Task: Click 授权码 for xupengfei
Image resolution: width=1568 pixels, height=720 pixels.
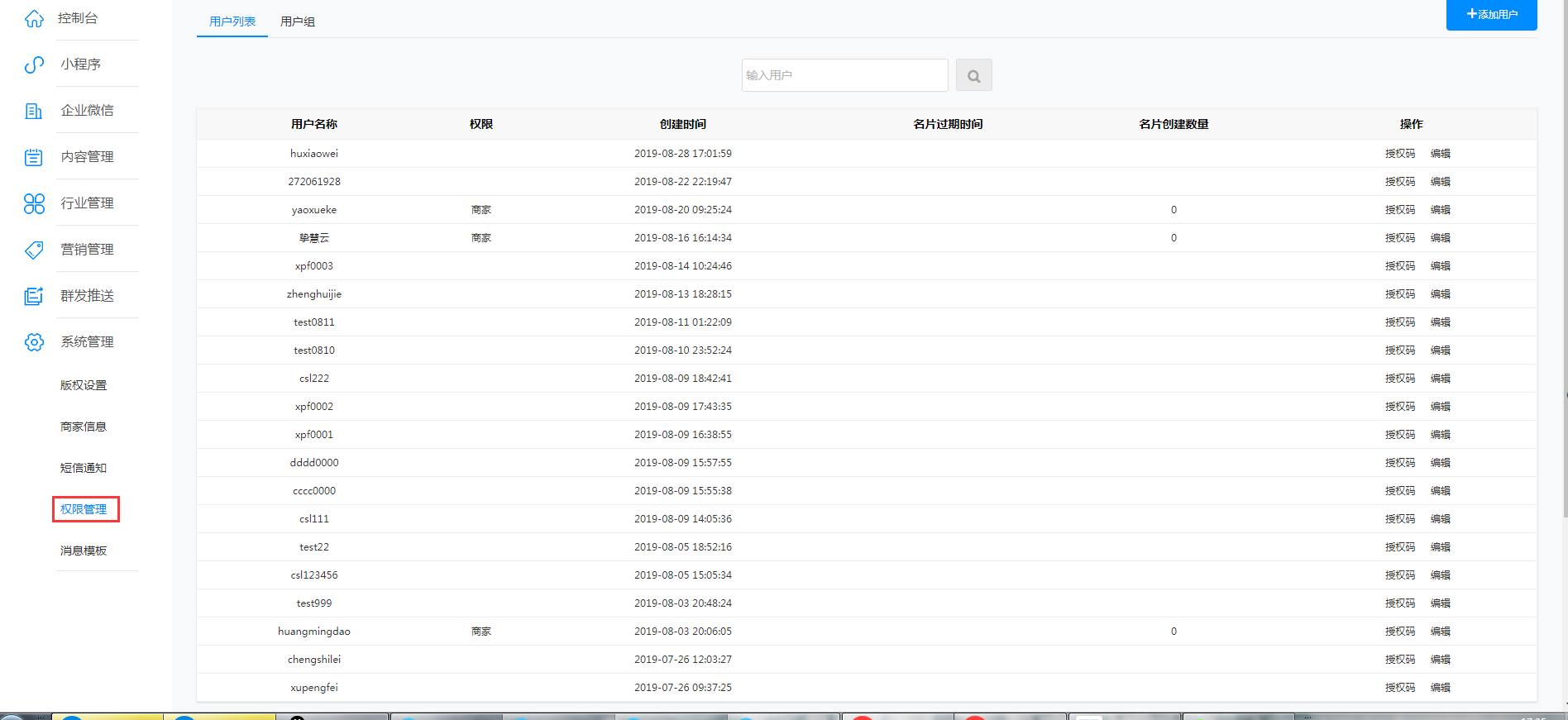Action: 1400,688
